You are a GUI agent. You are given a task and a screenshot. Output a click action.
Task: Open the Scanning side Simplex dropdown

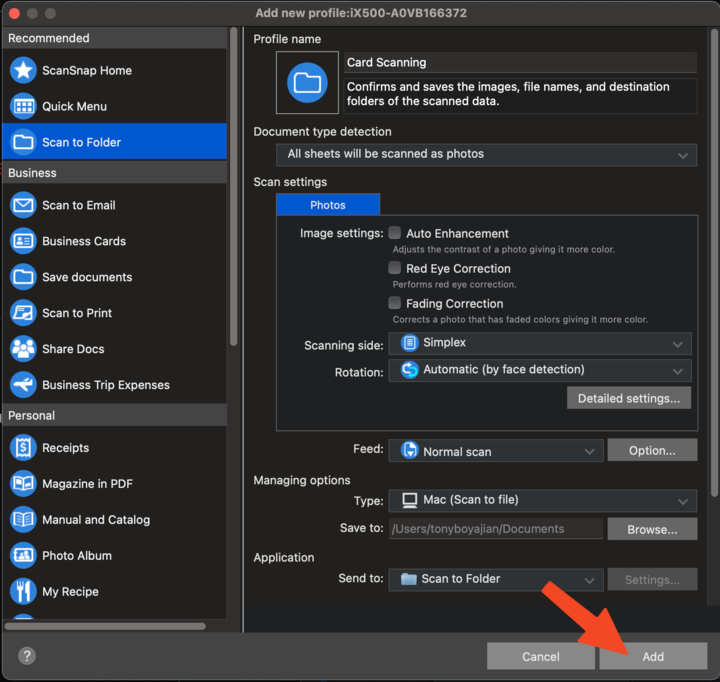pos(540,344)
